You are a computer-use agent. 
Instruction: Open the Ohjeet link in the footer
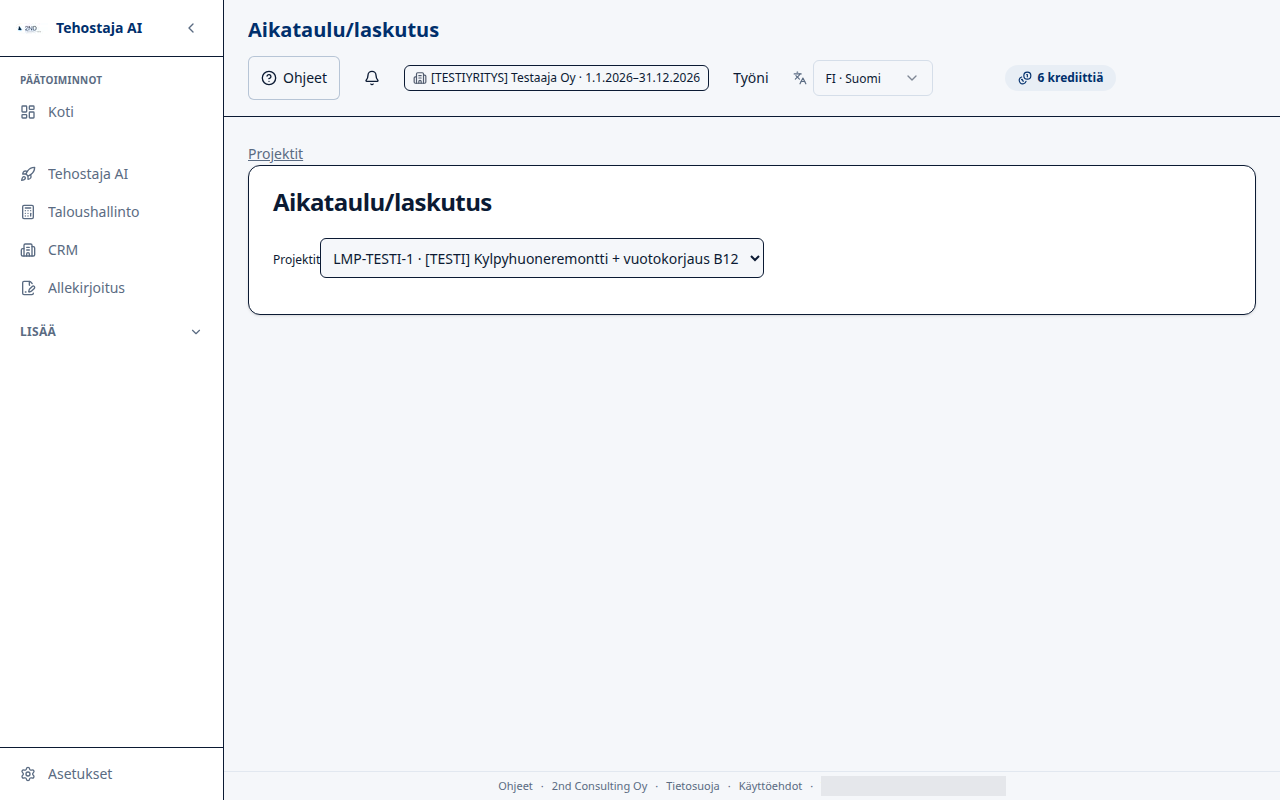tap(516, 786)
